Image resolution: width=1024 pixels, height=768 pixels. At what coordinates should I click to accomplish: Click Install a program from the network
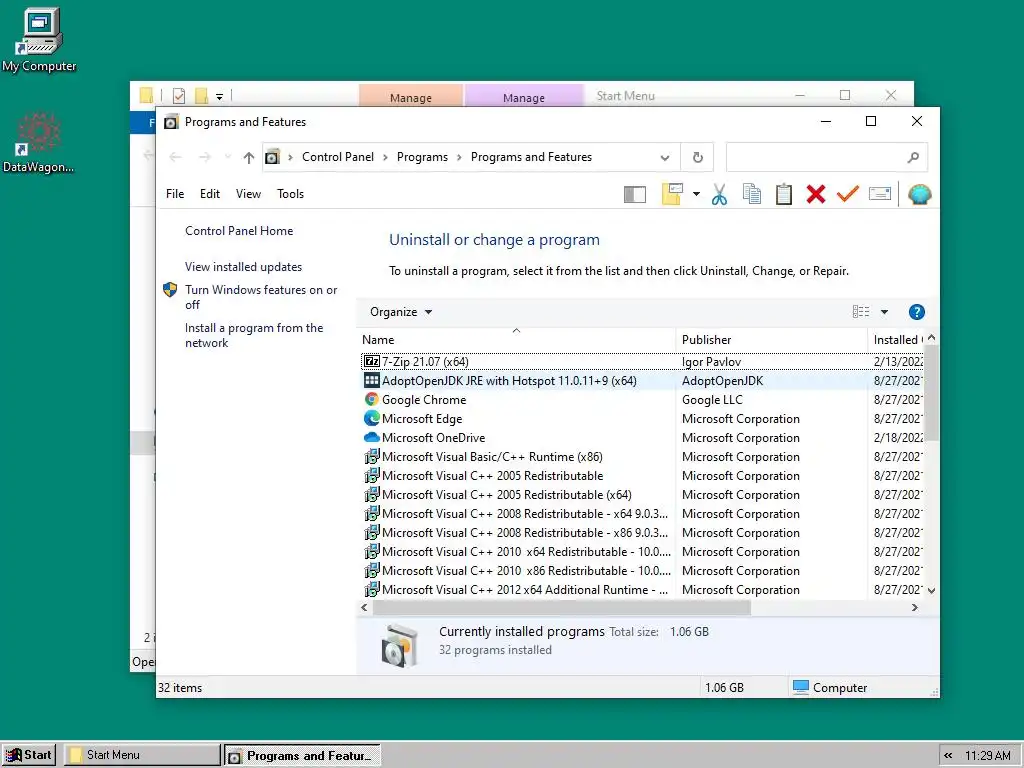(253, 335)
